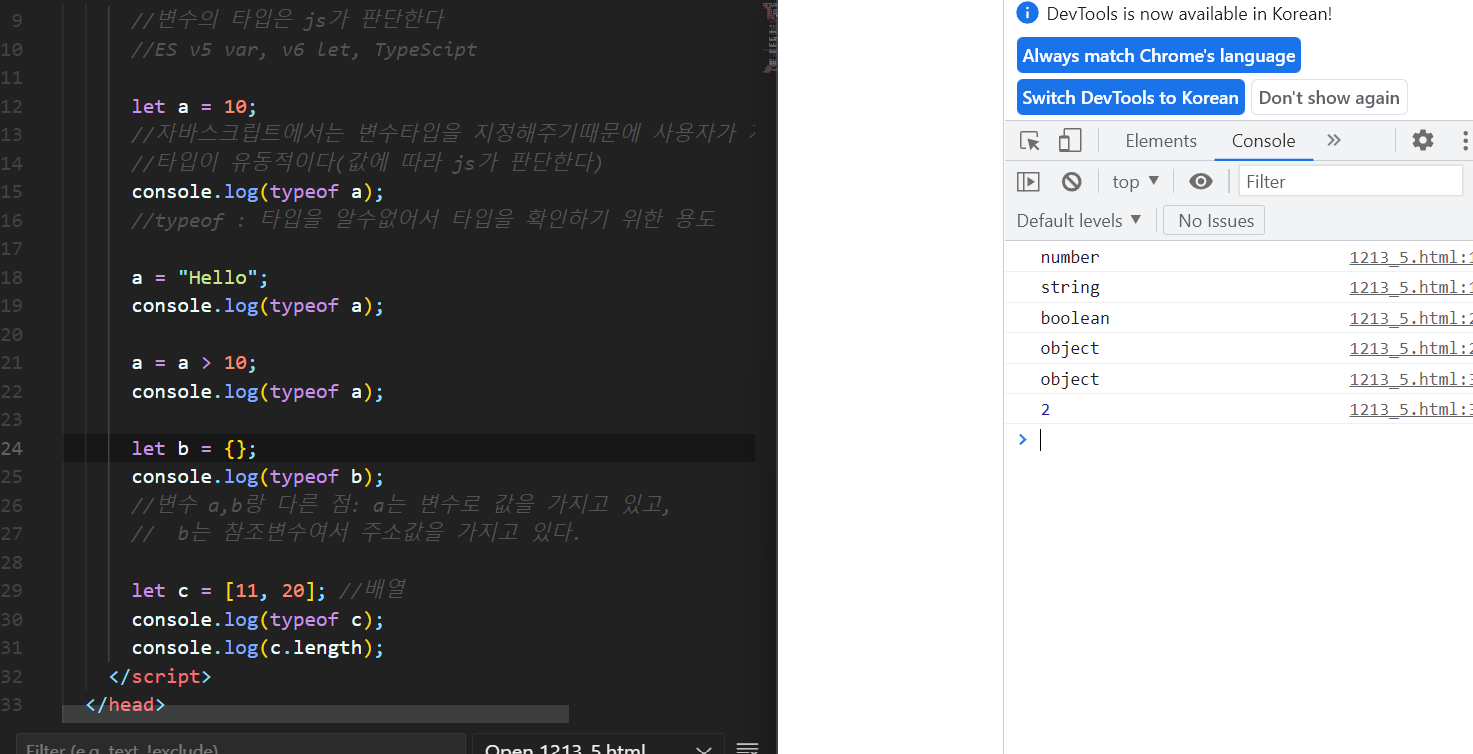
Task: Click Don't show again button
Action: [x=1329, y=98]
